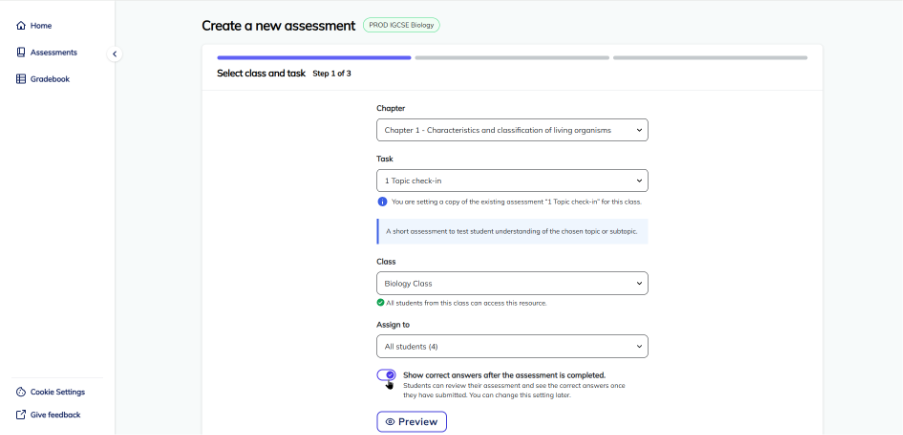Image resolution: width=903 pixels, height=435 pixels.
Task: Click the eye icon on Preview button
Action: [390, 422]
